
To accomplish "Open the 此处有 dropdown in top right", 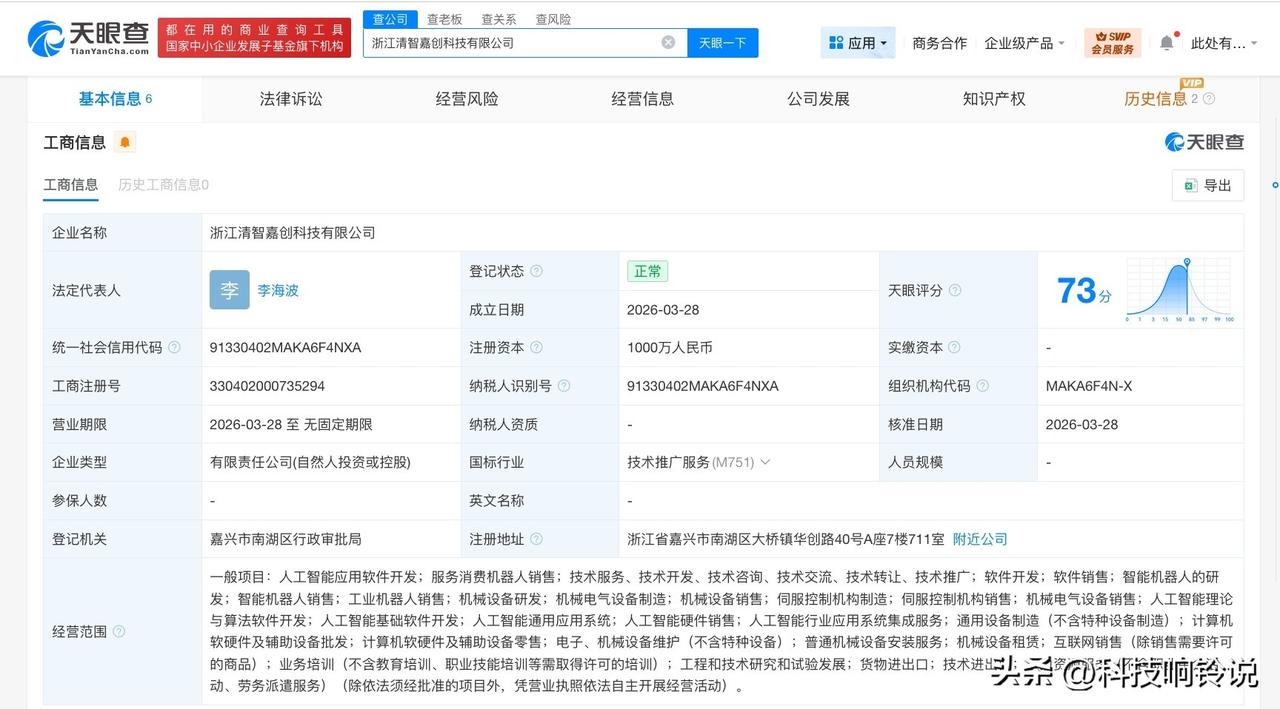I will click(x=1222, y=42).
